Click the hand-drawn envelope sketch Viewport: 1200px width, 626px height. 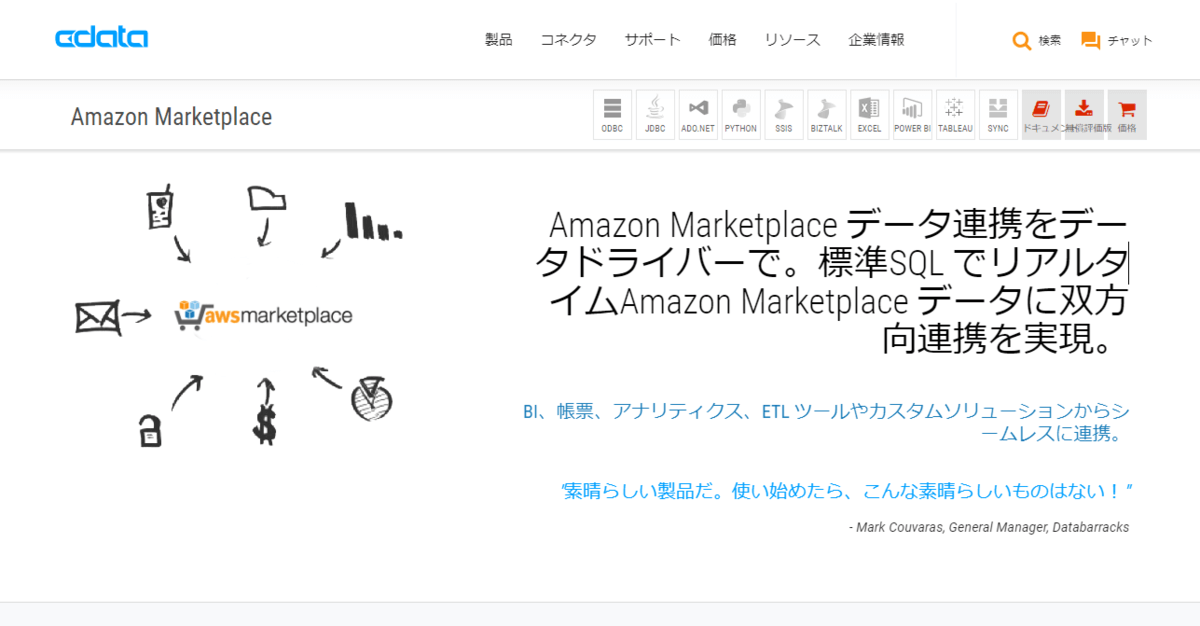coord(97,317)
